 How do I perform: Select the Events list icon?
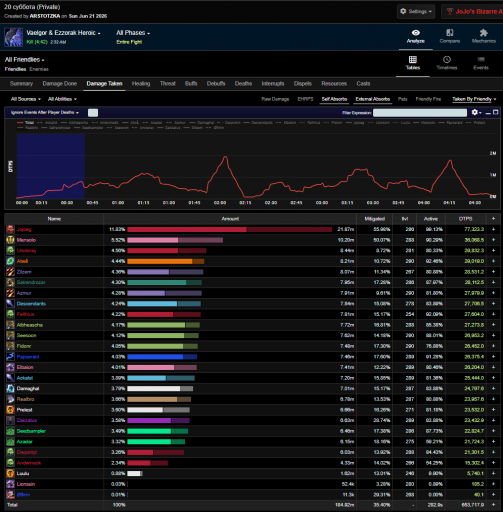pyautogui.click(x=481, y=59)
